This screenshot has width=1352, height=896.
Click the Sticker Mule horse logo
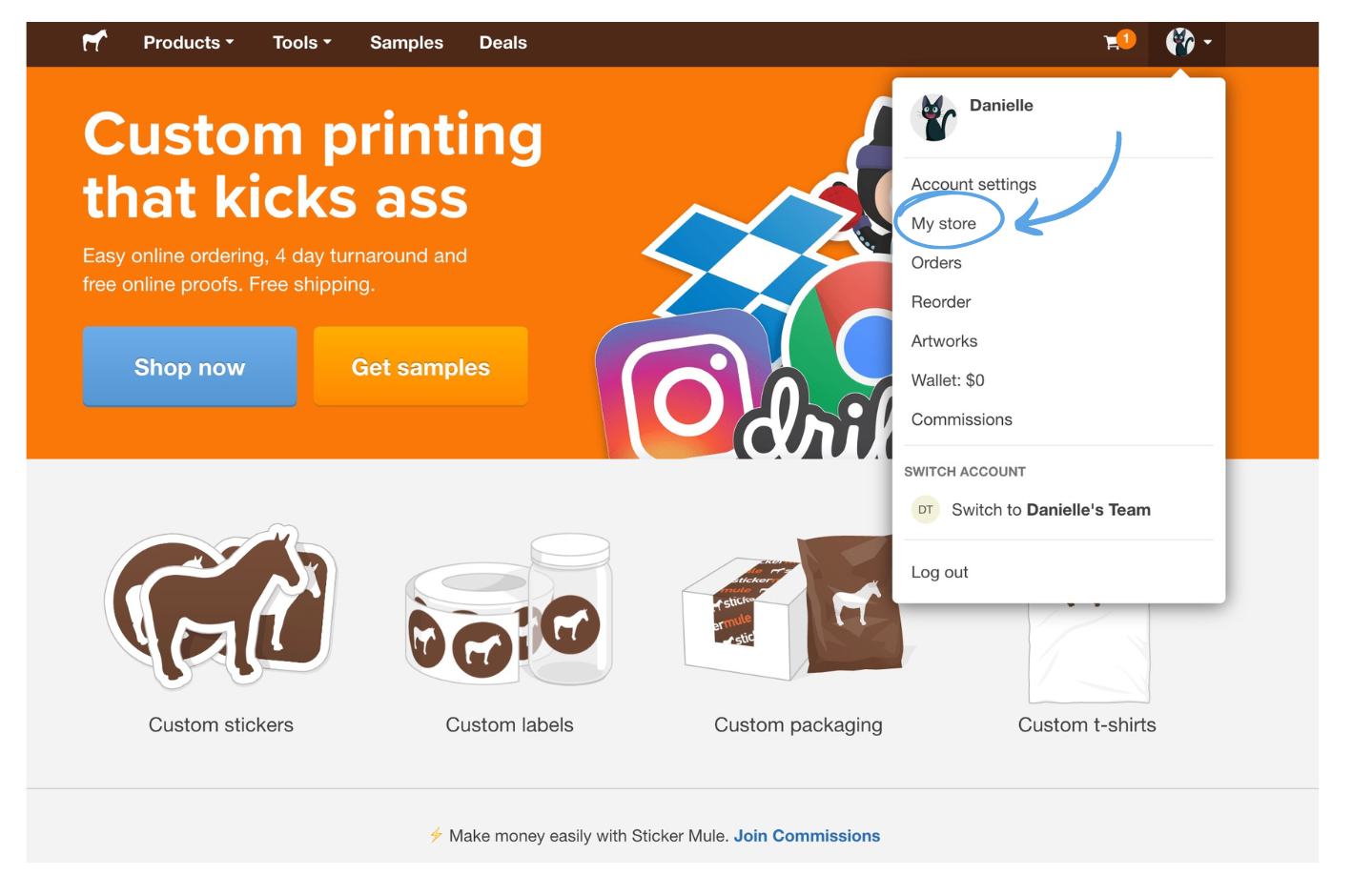point(94,42)
